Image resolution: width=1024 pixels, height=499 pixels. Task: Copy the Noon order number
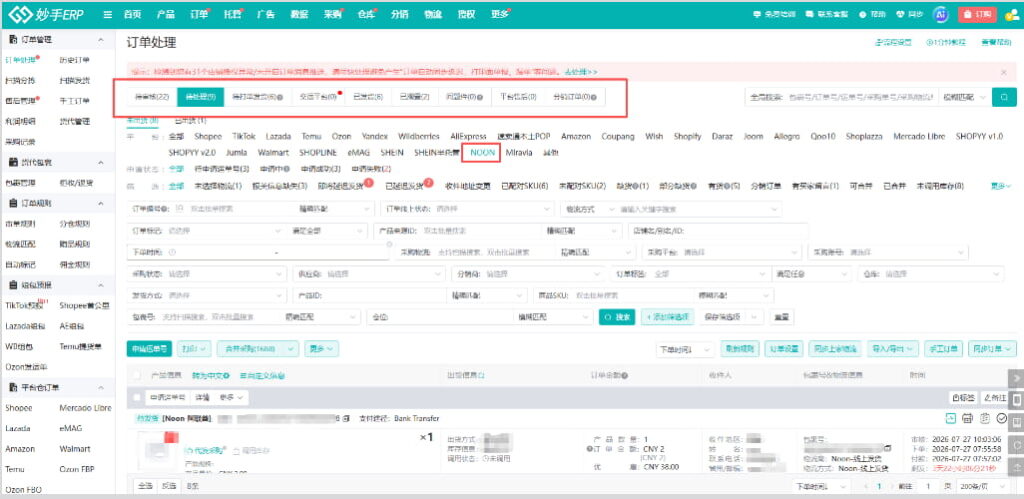[x=347, y=418]
